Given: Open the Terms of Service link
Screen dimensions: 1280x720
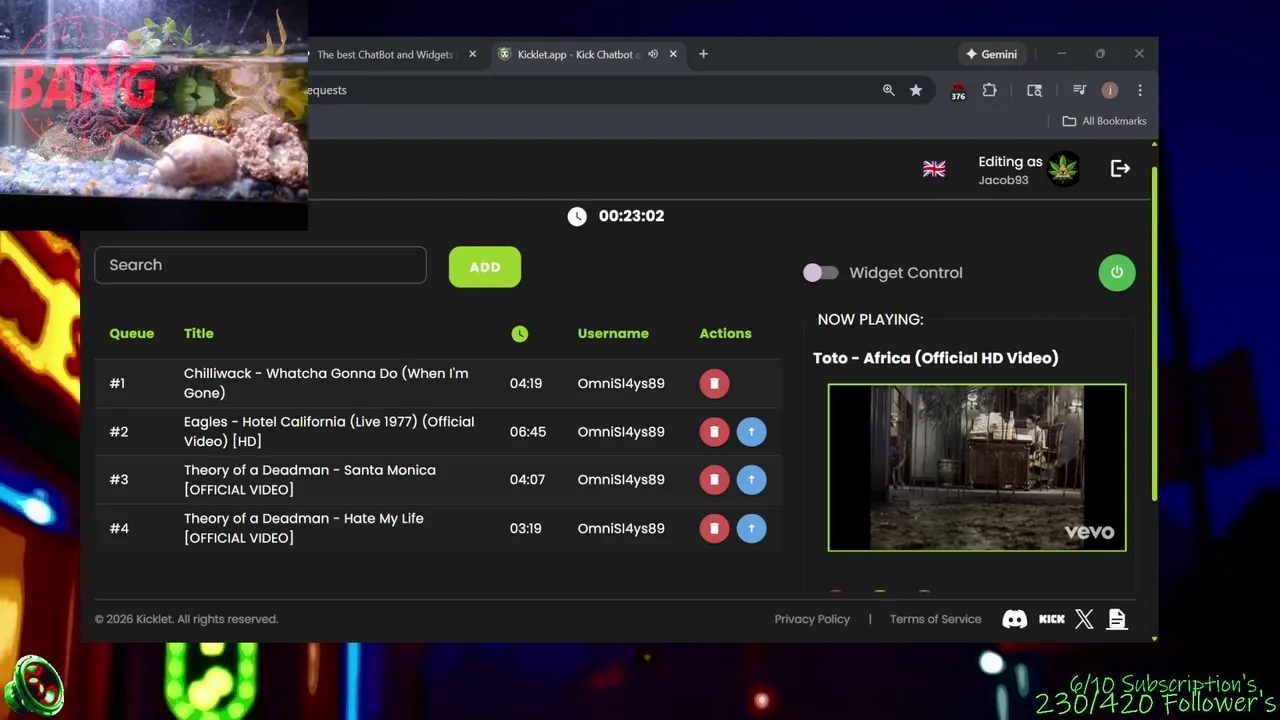Looking at the screenshot, I should pos(935,619).
